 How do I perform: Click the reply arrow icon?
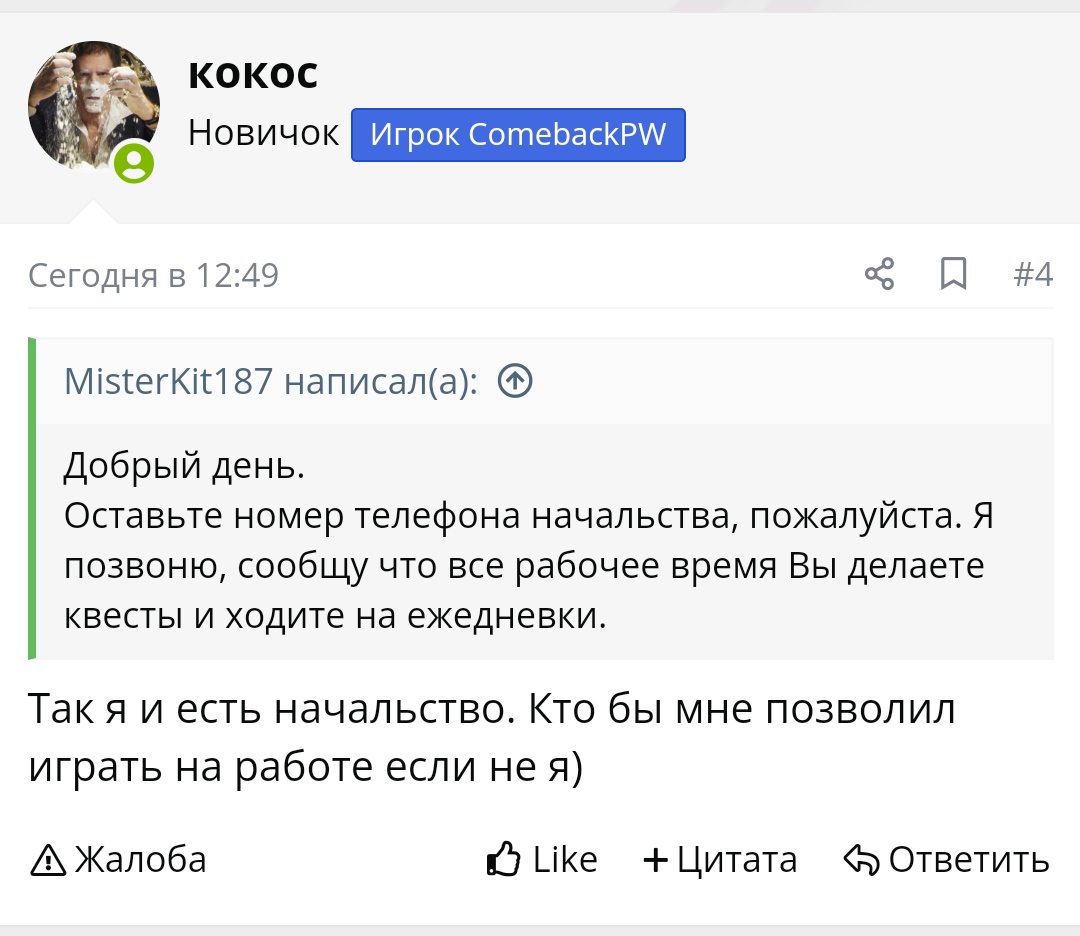[x=860, y=860]
